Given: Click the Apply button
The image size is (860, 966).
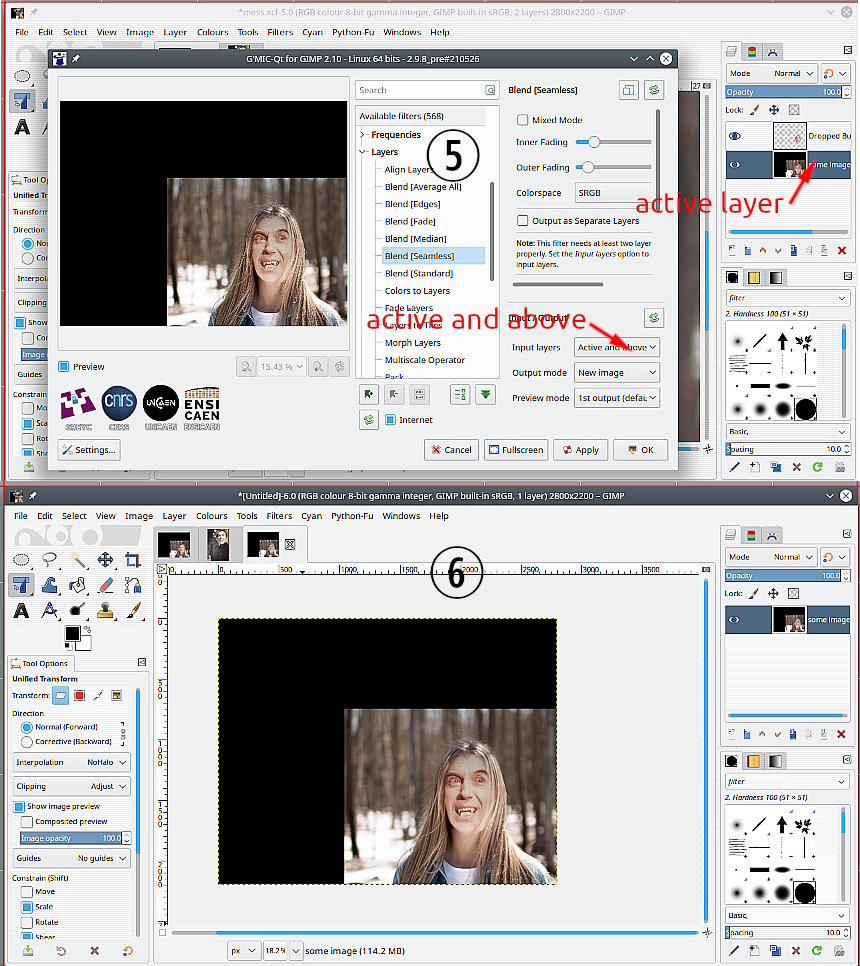Looking at the screenshot, I should 580,450.
